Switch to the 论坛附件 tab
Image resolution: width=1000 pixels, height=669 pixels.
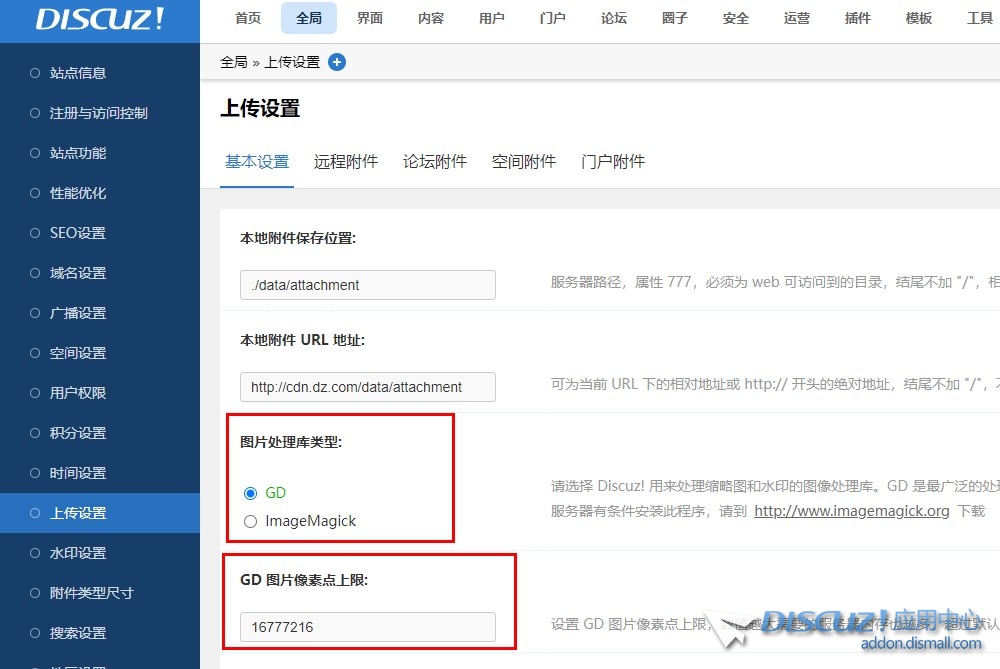tap(435, 162)
